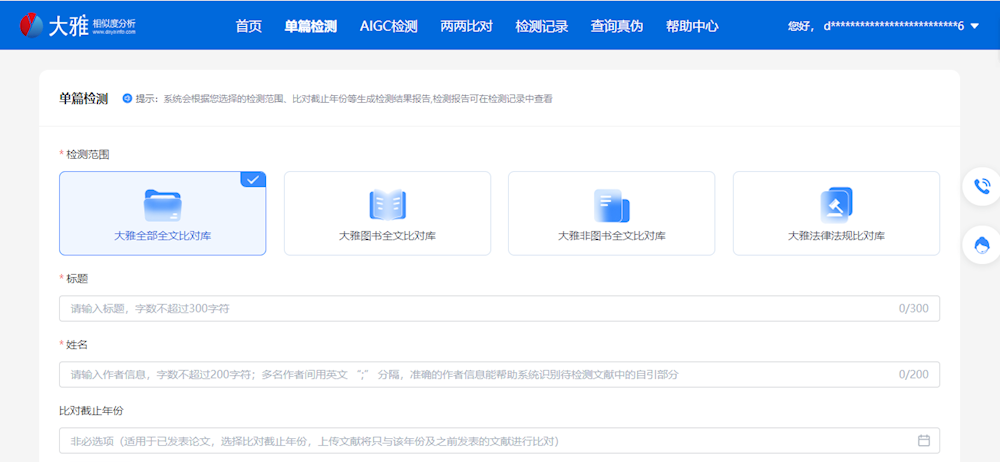This screenshot has height=462, width=1000.
Task: Open 帮助中心 from the top nav
Action: click(x=692, y=27)
